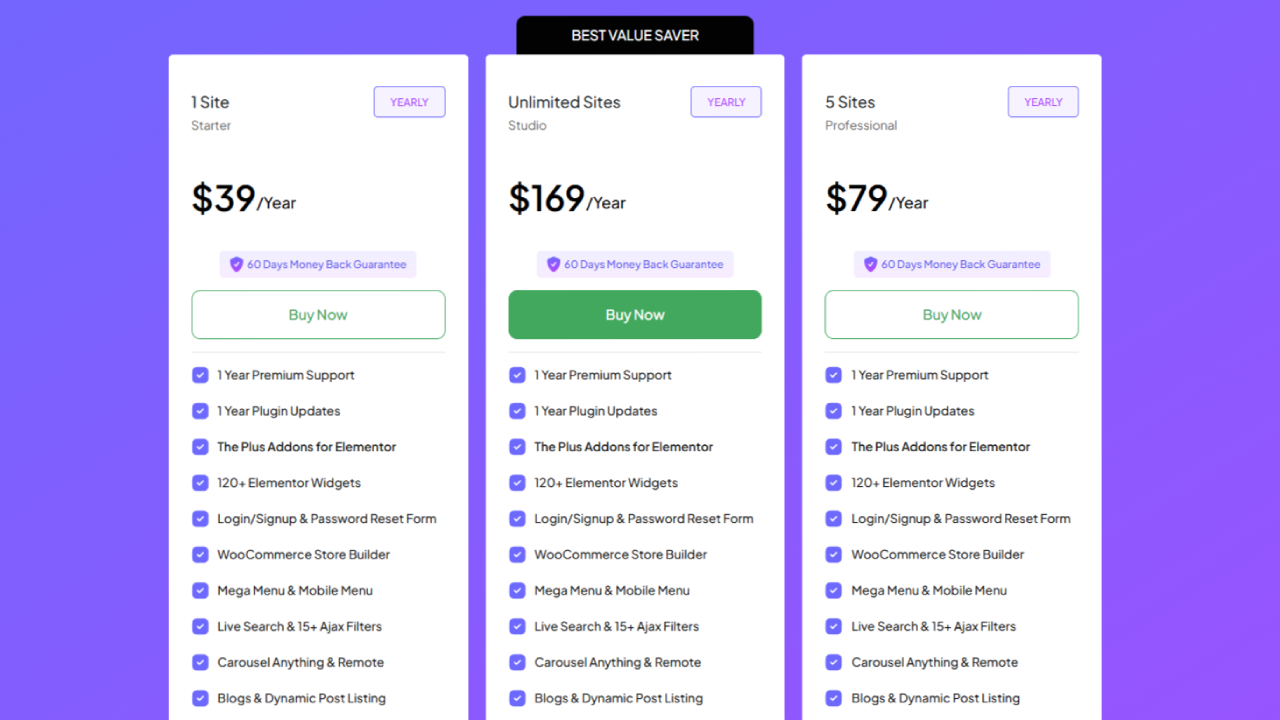The image size is (1280, 720).
Task: Select YEARLY toggle on Studio plan
Action: (x=726, y=102)
